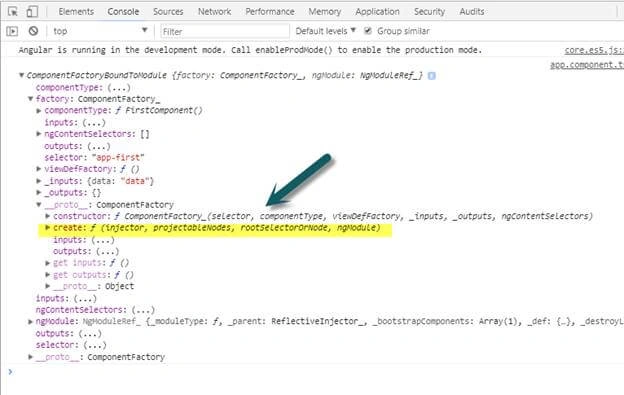The width and height of the screenshot is (624, 395).
Task: Open the Network tab
Action: click(214, 12)
